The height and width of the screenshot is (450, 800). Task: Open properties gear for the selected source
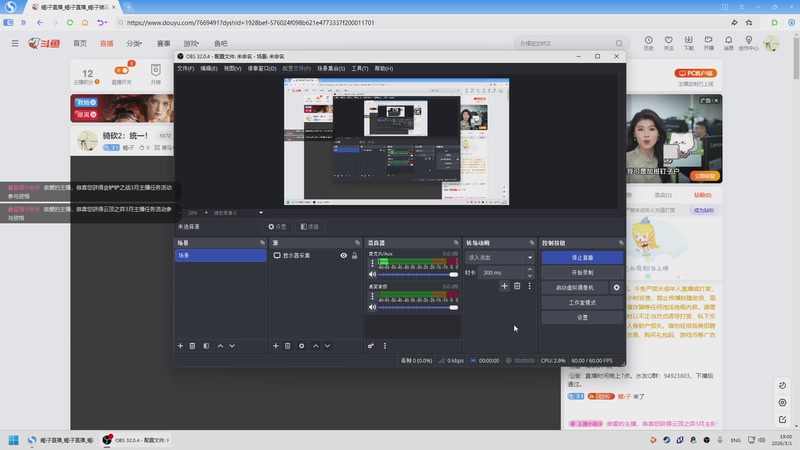point(301,346)
